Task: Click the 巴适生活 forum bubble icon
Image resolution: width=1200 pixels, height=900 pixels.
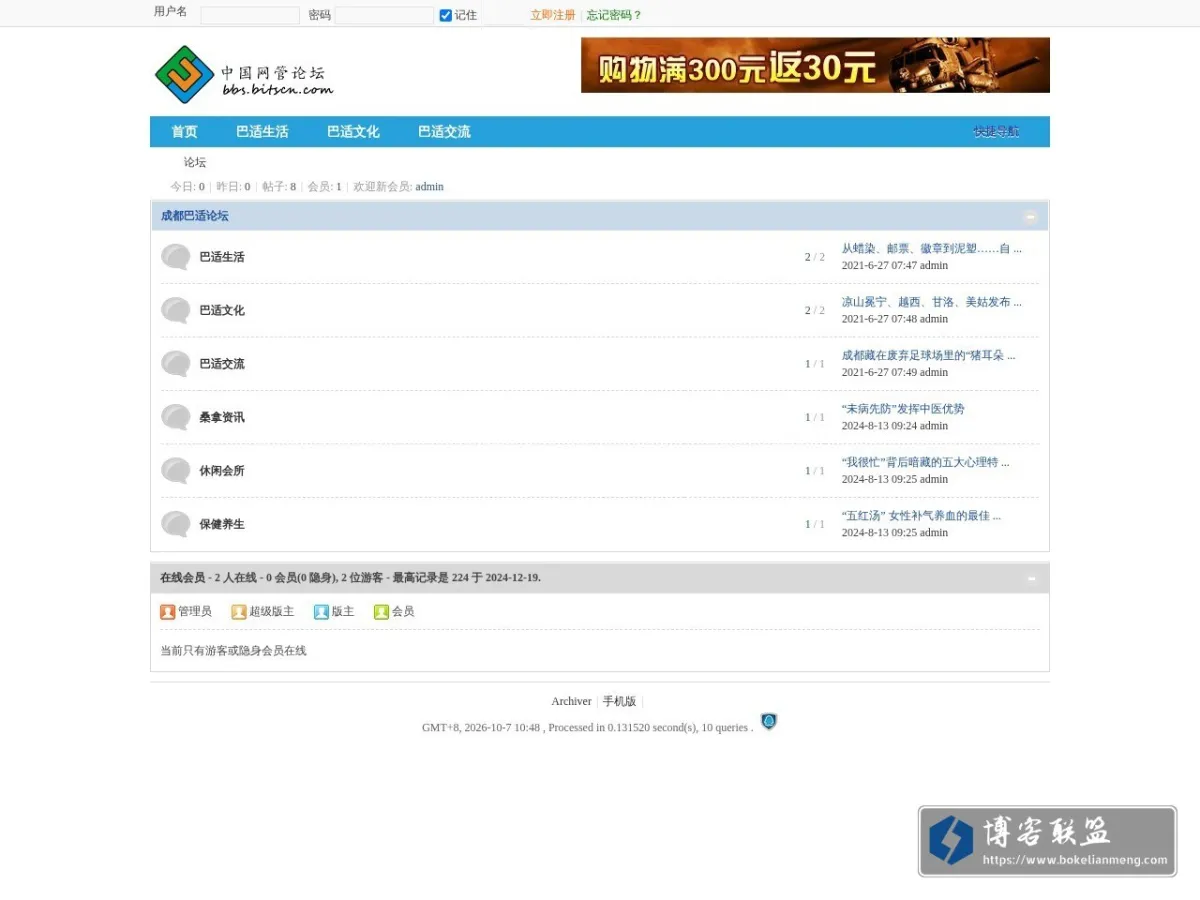Action: (176, 257)
